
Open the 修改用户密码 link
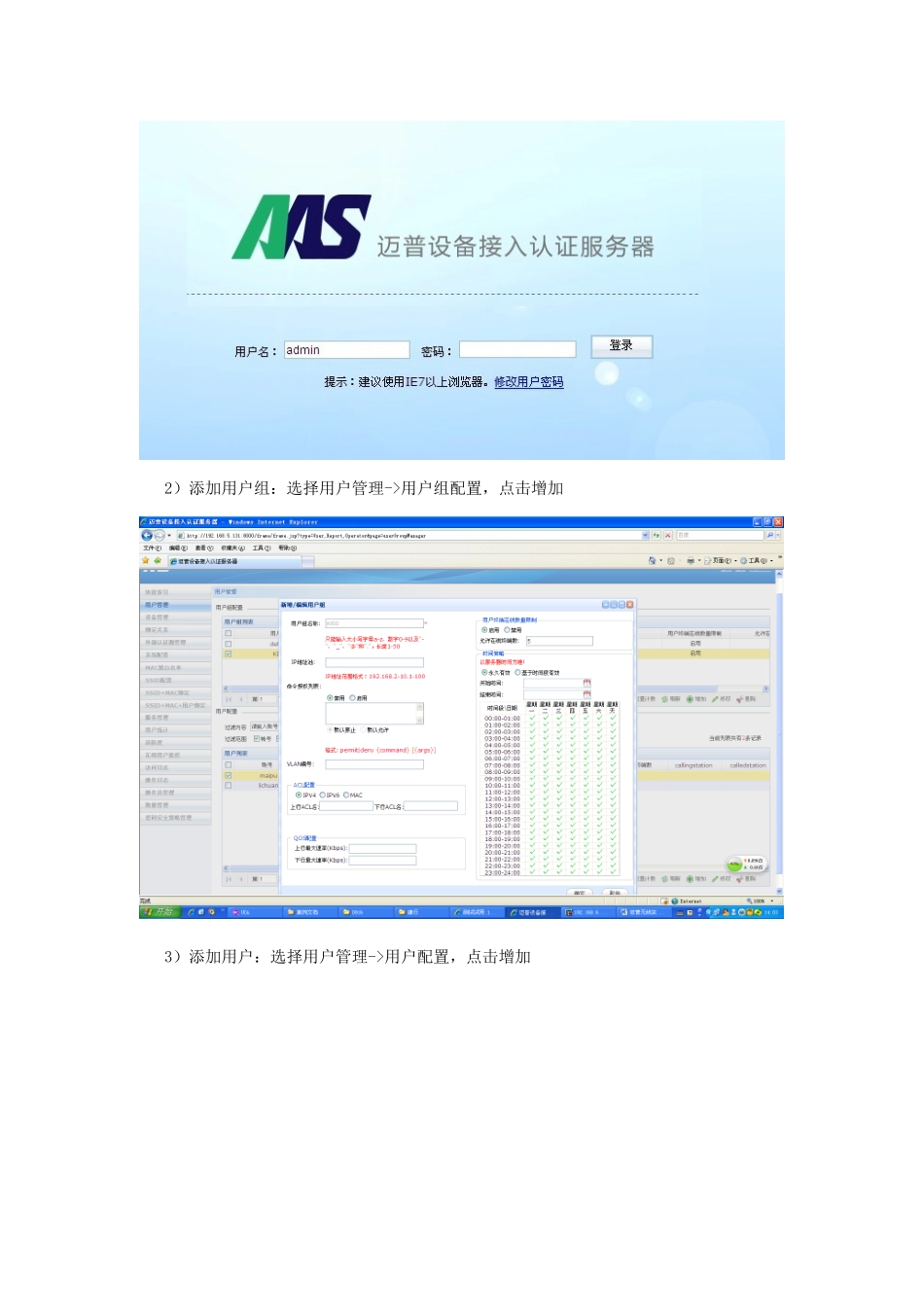pyautogui.click(x=528, y=382)
